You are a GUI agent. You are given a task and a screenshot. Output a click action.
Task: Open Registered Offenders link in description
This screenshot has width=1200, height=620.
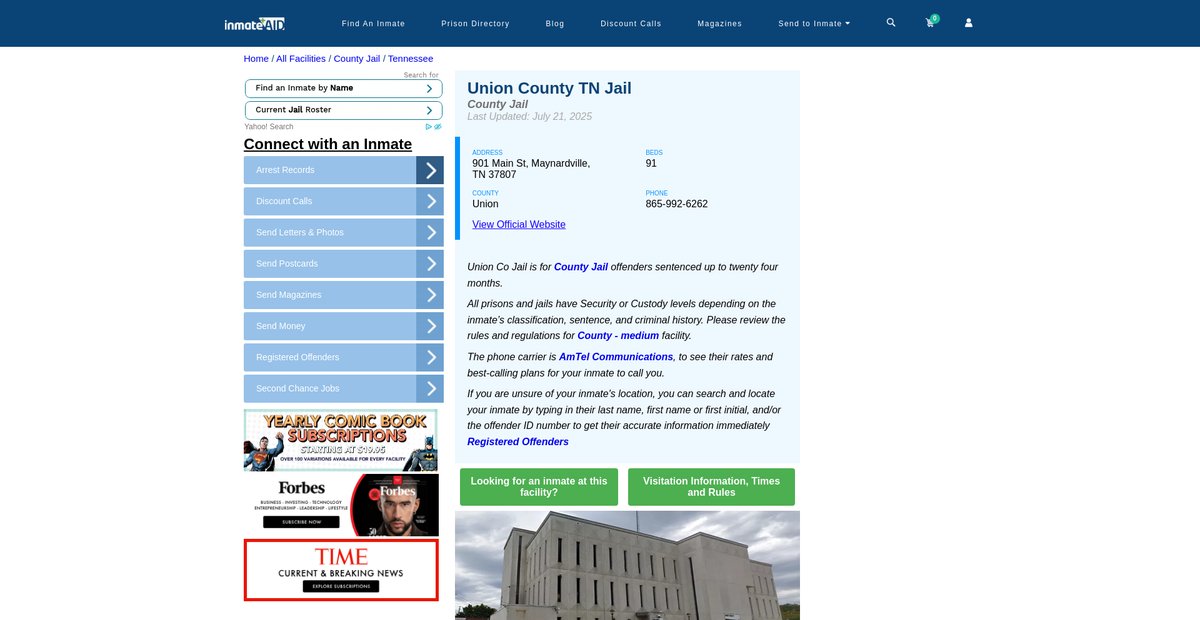[x=518, y=442]
